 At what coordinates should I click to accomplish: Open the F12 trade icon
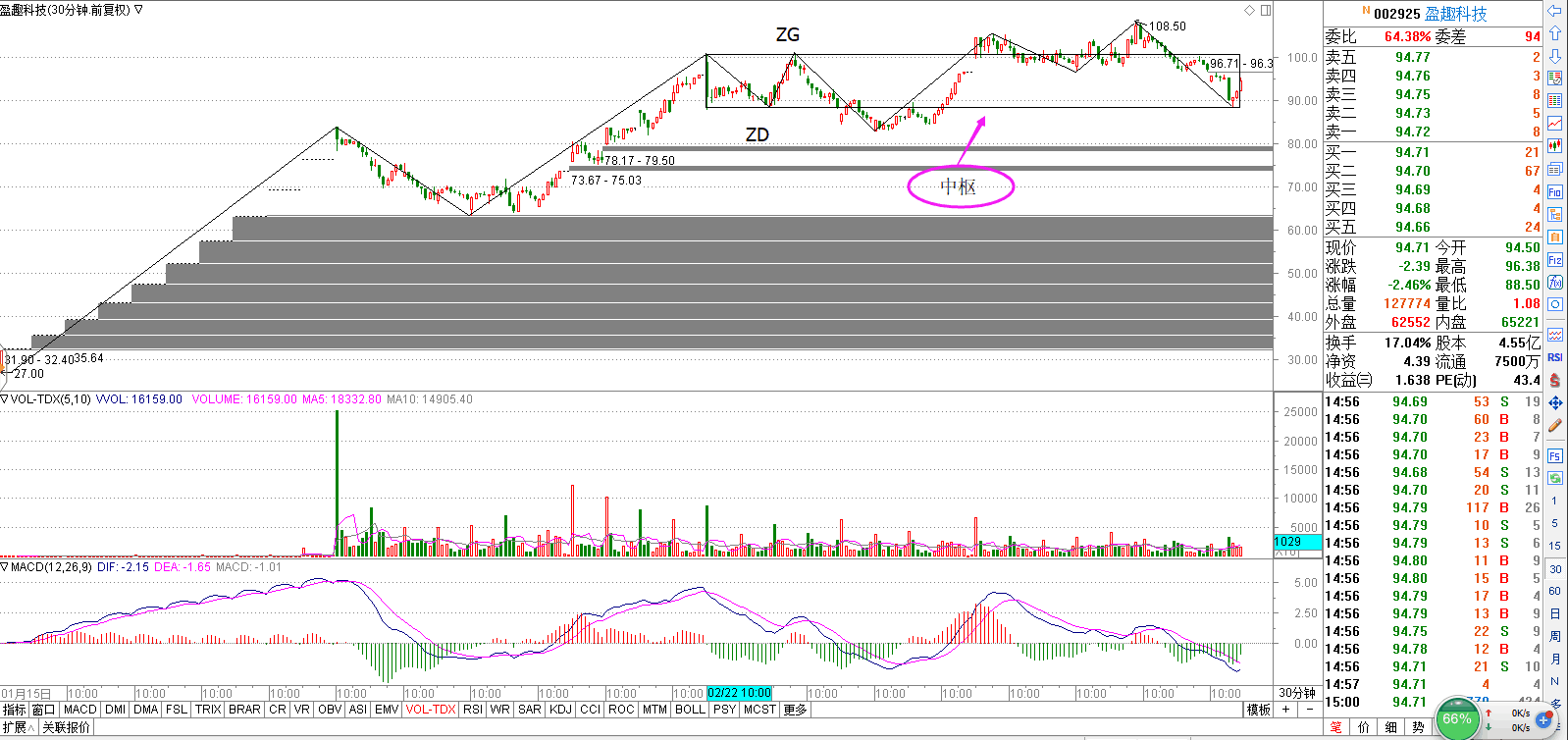pyautogui.click(x=1554, y=260)
